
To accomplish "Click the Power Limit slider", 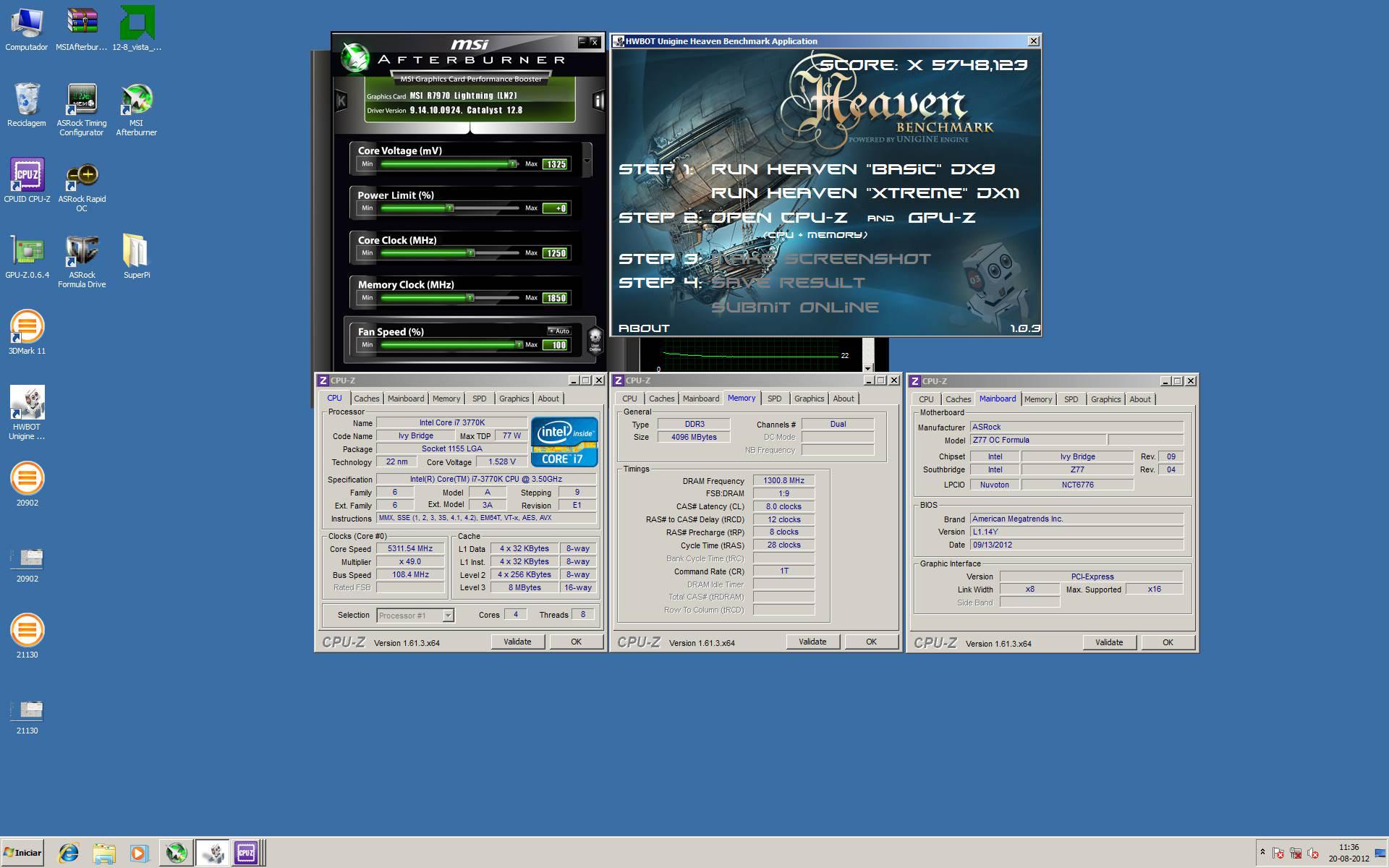I will coord(450,208).
